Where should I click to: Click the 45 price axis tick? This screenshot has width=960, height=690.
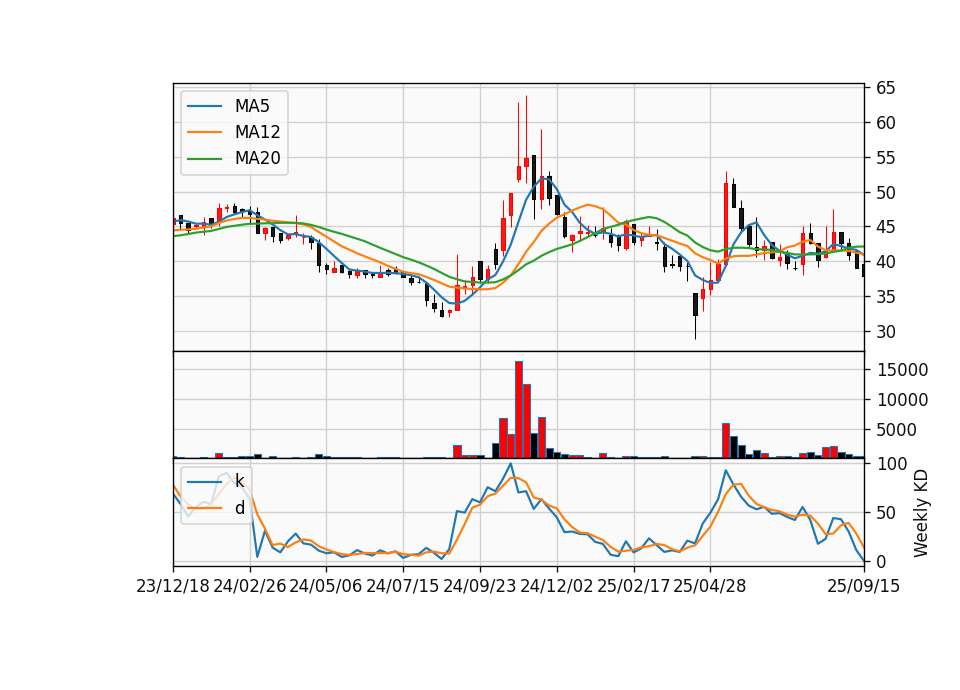click(x=885, y=227)
